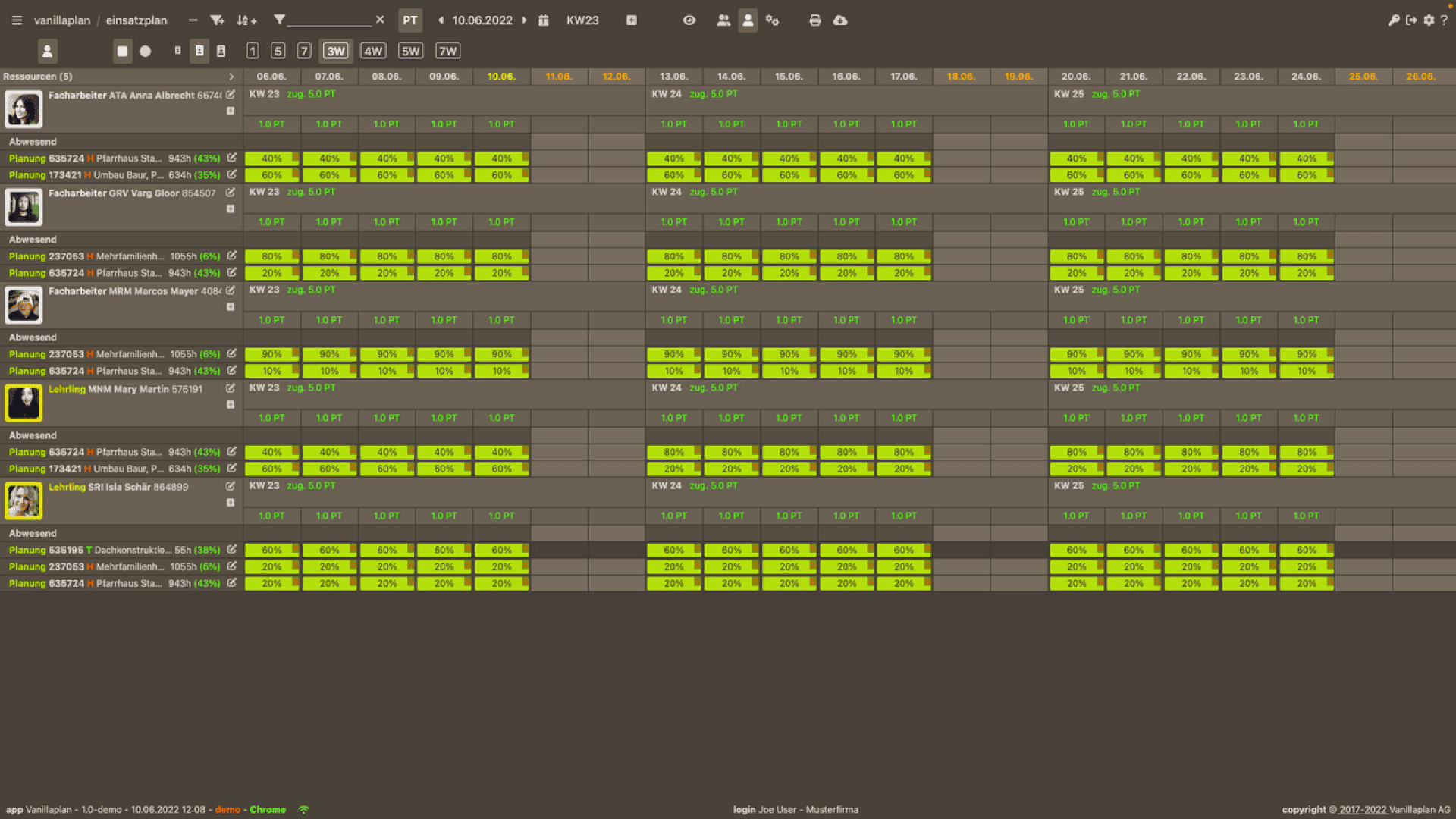The image size is (1456, 819).
Task: Open help with question mark icon
Action: point(1445,20)
